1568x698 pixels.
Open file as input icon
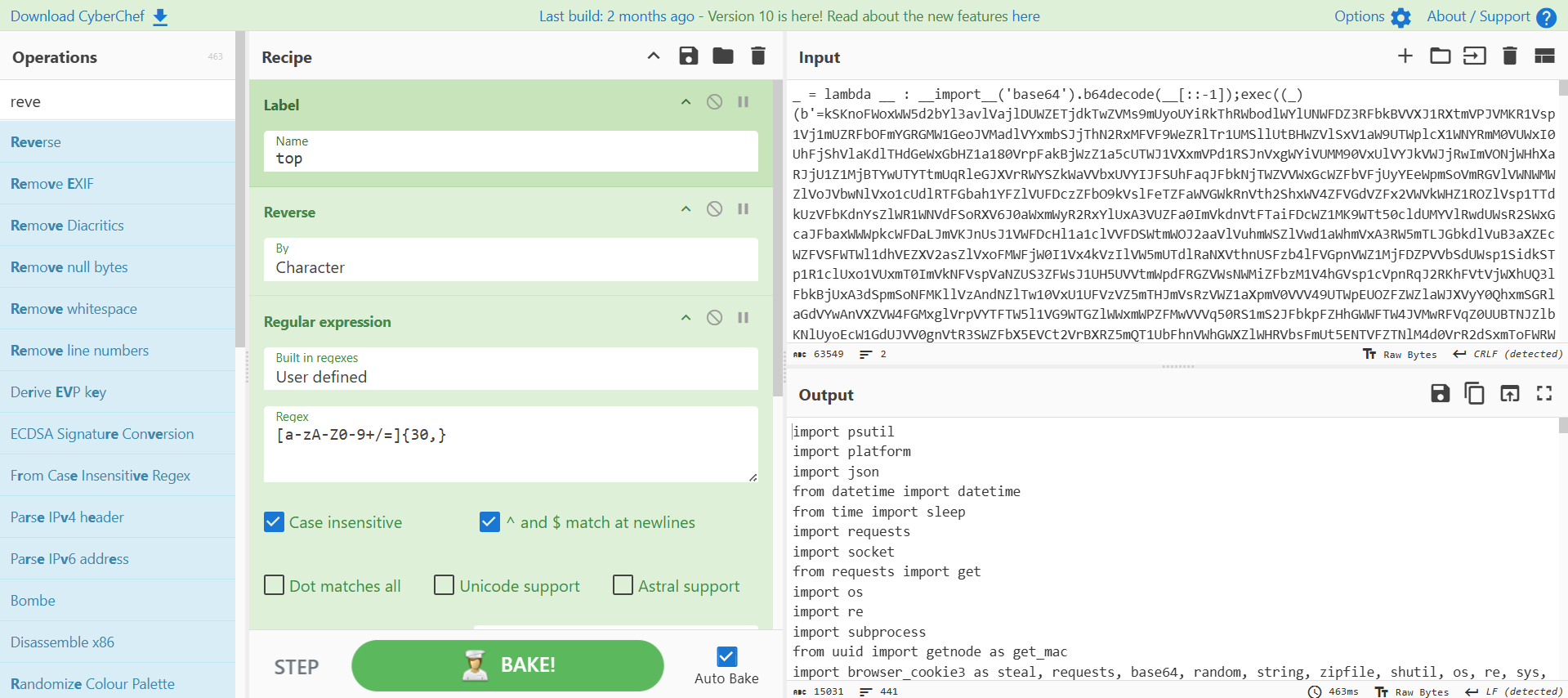(x=1475, y=56)
